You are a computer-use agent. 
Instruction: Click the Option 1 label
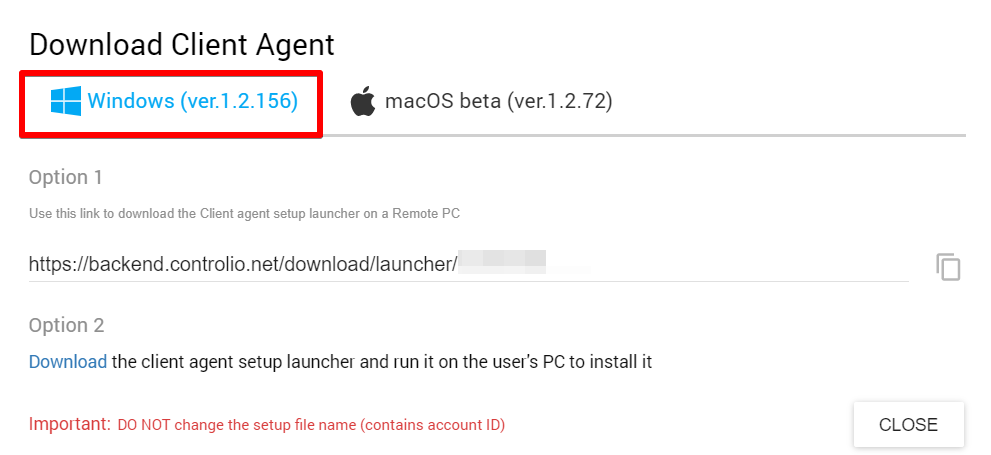[x=66, y=177]
